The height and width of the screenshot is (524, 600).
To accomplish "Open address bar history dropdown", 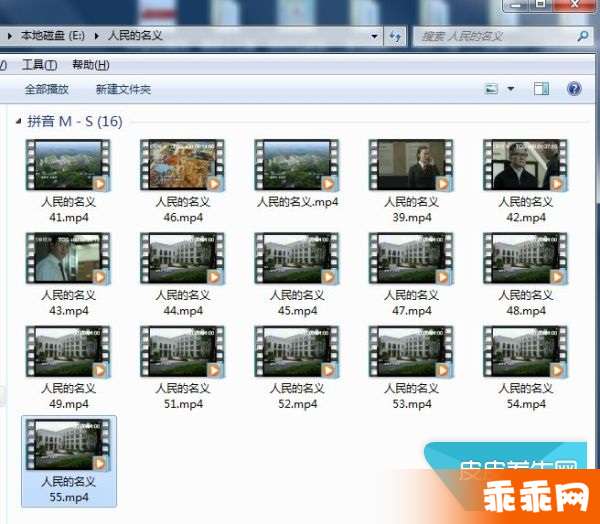I will click(x=374, y=36).
